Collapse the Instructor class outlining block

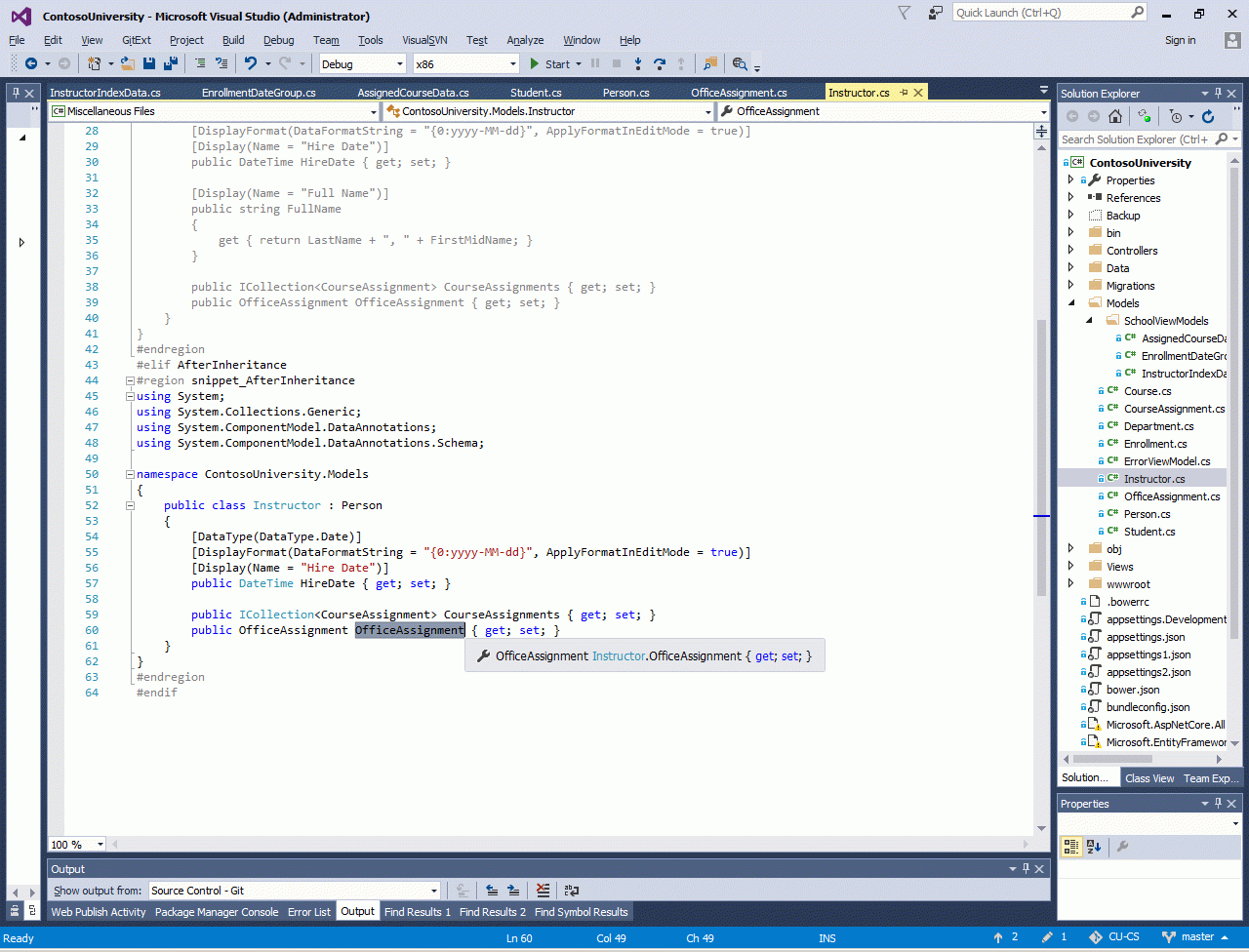click(x=130, y=505)
